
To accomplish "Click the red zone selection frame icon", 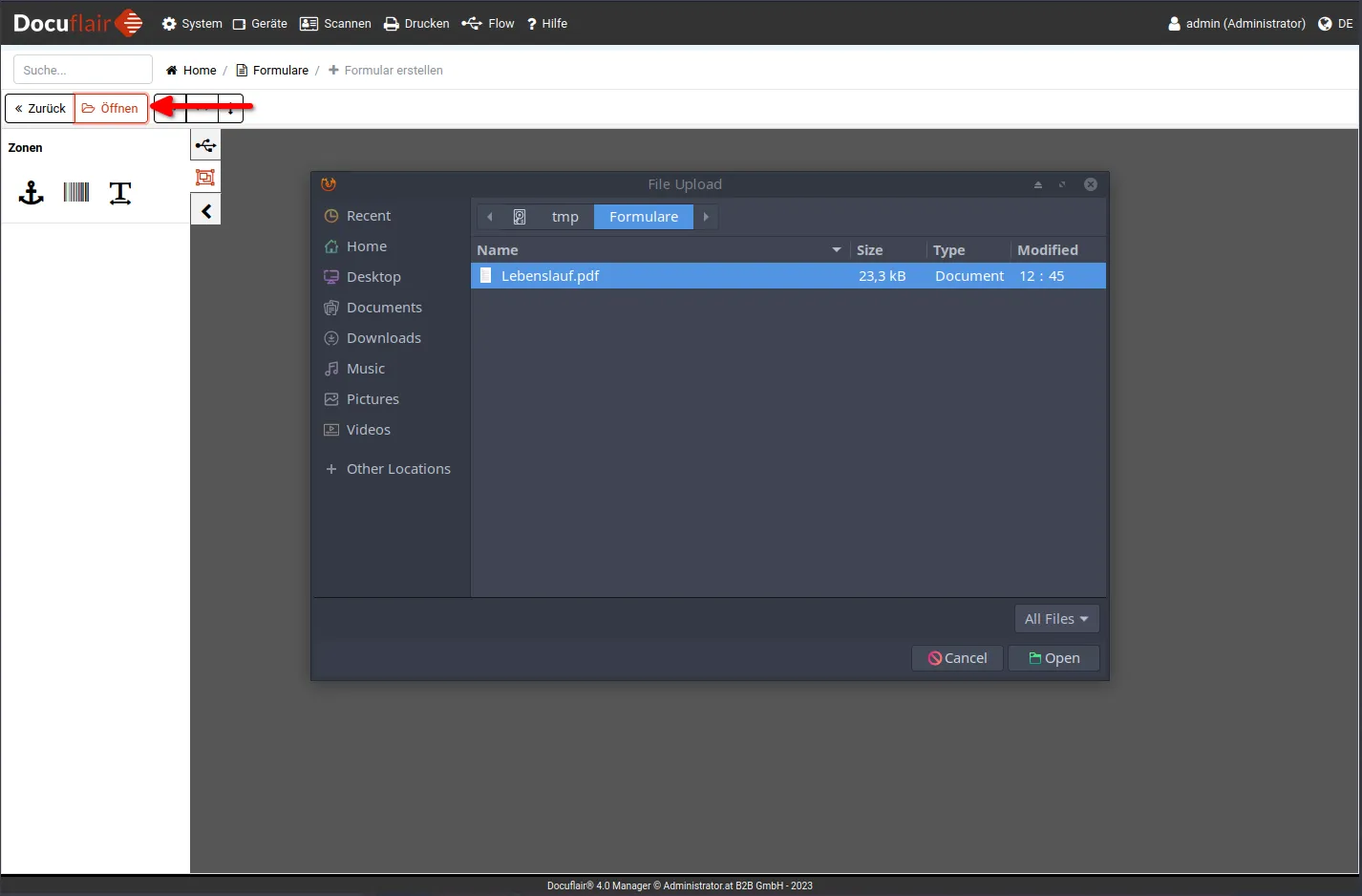I will click(x=205, y=178).
